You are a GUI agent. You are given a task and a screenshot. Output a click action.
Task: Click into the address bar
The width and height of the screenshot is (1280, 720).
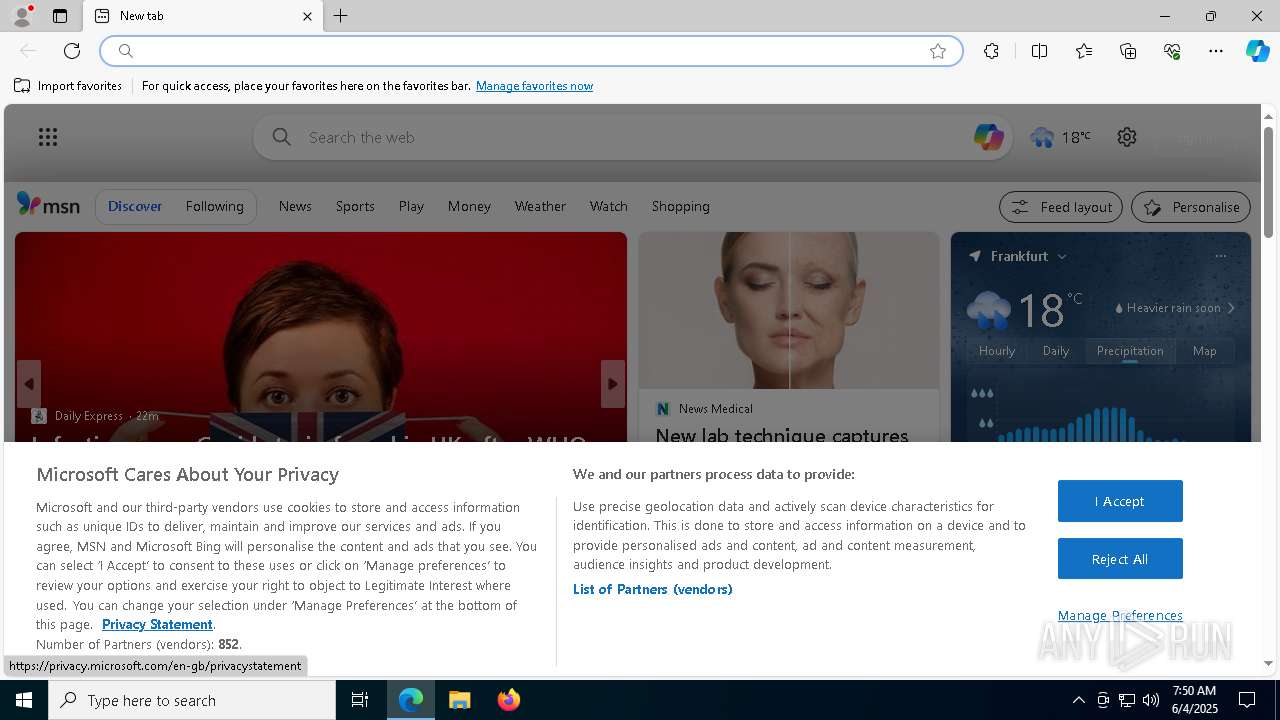[530, 51]
